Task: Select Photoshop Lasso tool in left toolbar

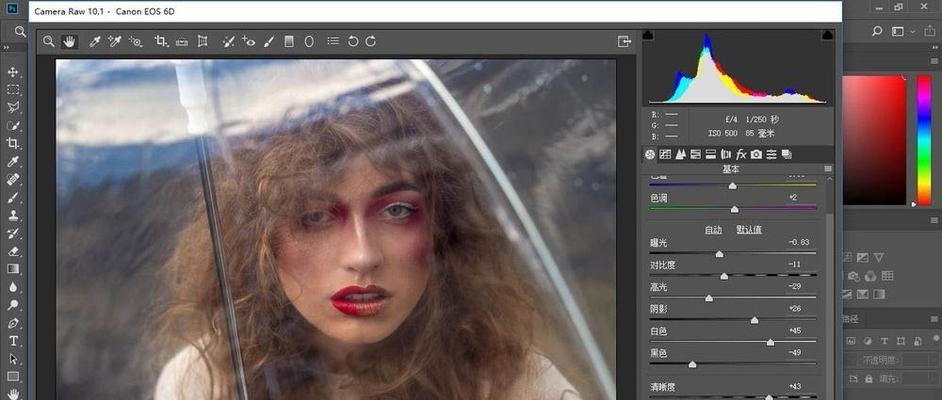Action: pos(13,108)
